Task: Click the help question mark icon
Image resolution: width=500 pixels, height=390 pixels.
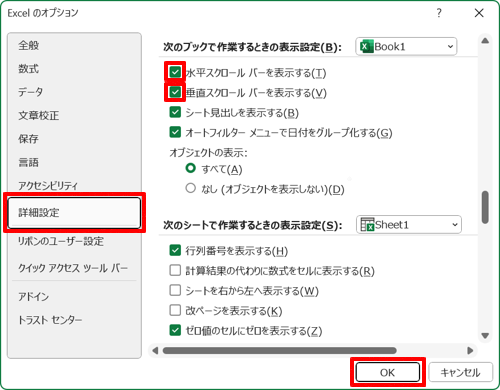Action: (x=439, y=13)
